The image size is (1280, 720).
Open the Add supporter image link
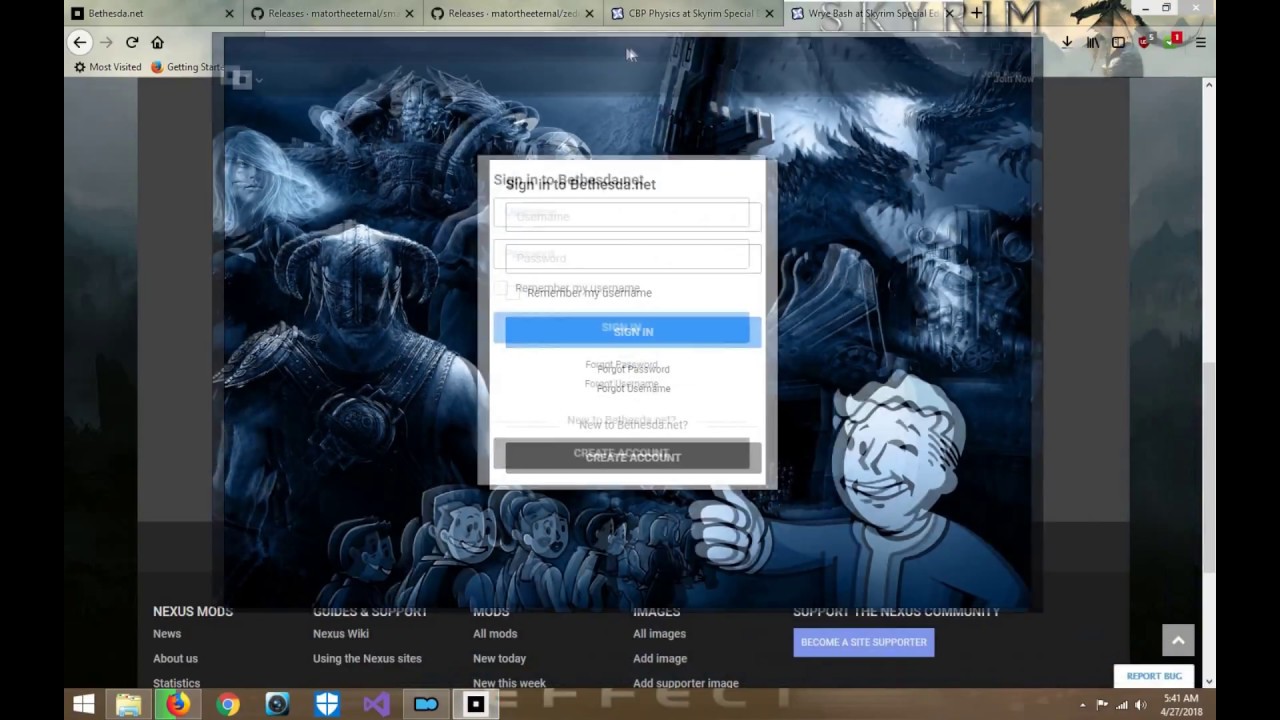686,683
